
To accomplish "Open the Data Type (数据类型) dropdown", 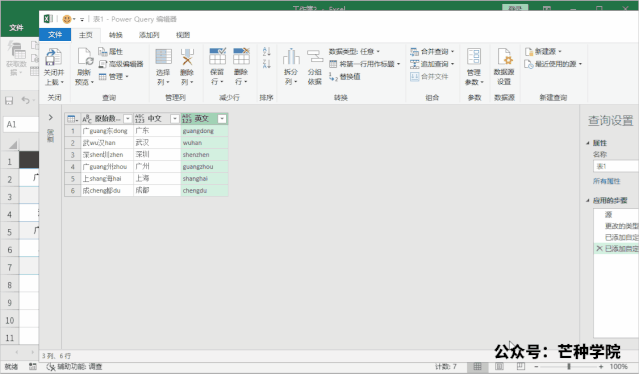I will click(354, 51).
